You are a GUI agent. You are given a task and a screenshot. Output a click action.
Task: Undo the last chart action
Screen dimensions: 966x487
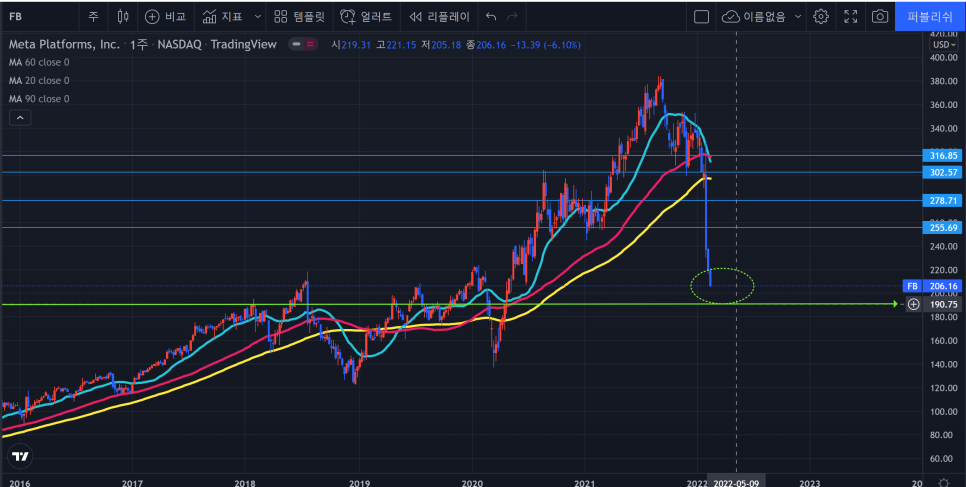[490, 17]
